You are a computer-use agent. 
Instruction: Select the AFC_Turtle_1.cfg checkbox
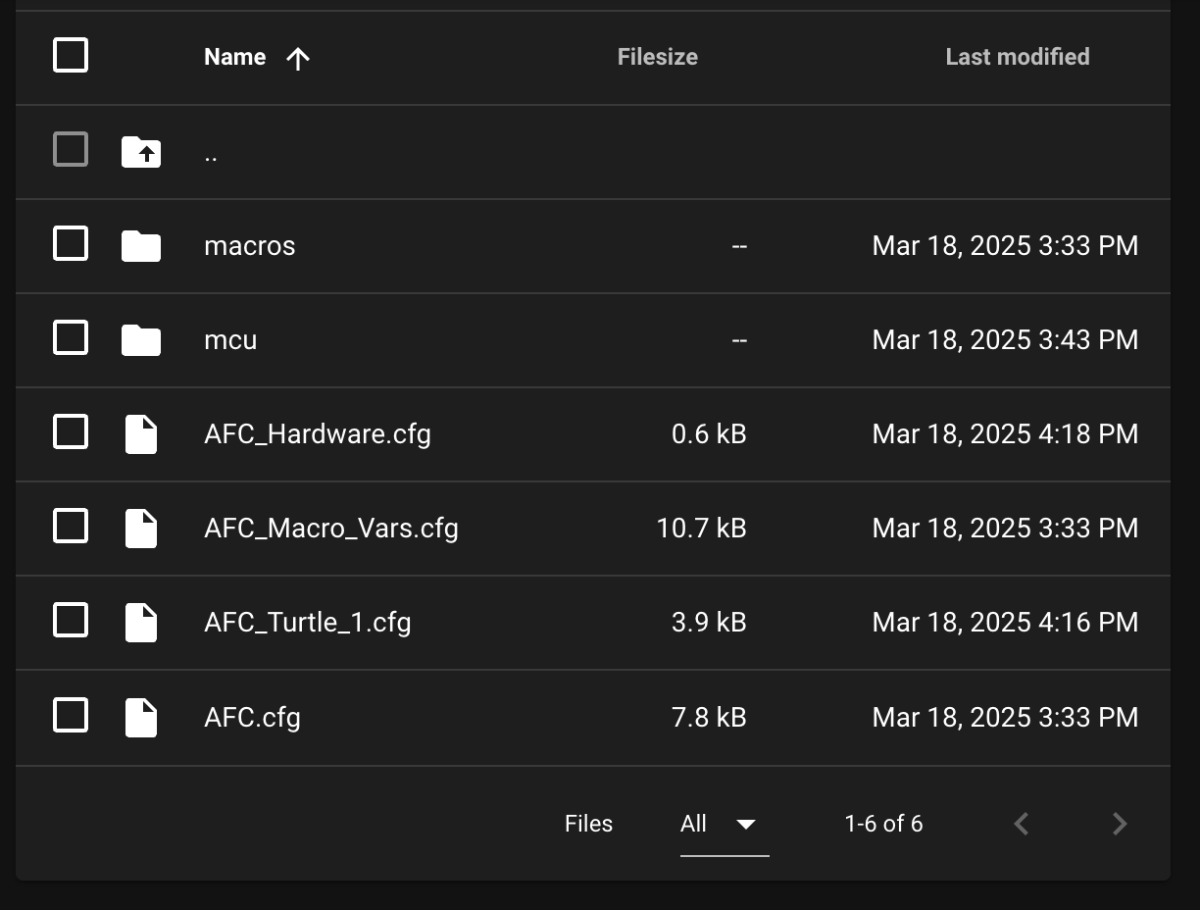click(70, 621)
